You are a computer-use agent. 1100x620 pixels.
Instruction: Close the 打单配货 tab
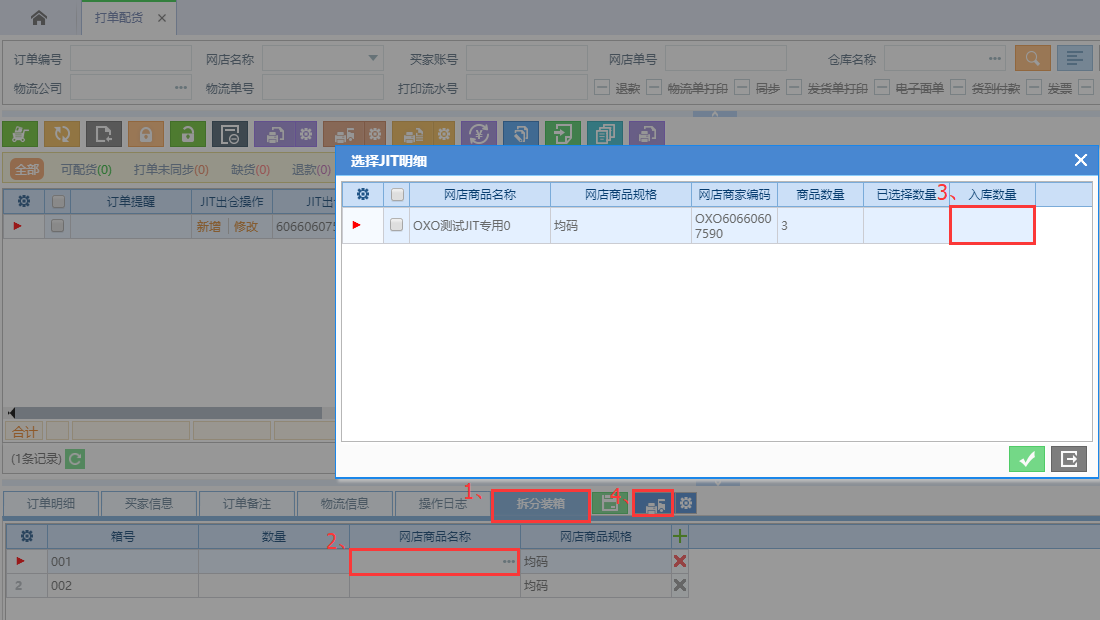click(x=162, y=18)
